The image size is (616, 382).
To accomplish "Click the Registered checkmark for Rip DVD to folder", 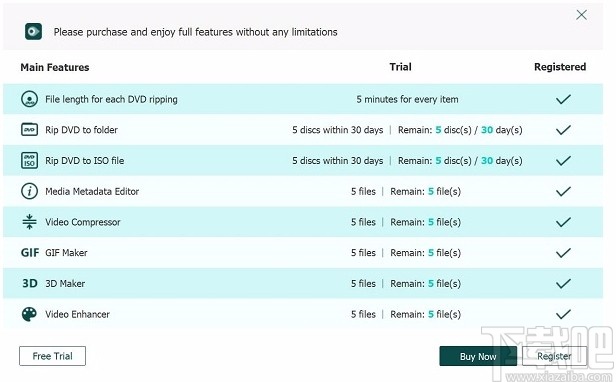I will 563,130.
